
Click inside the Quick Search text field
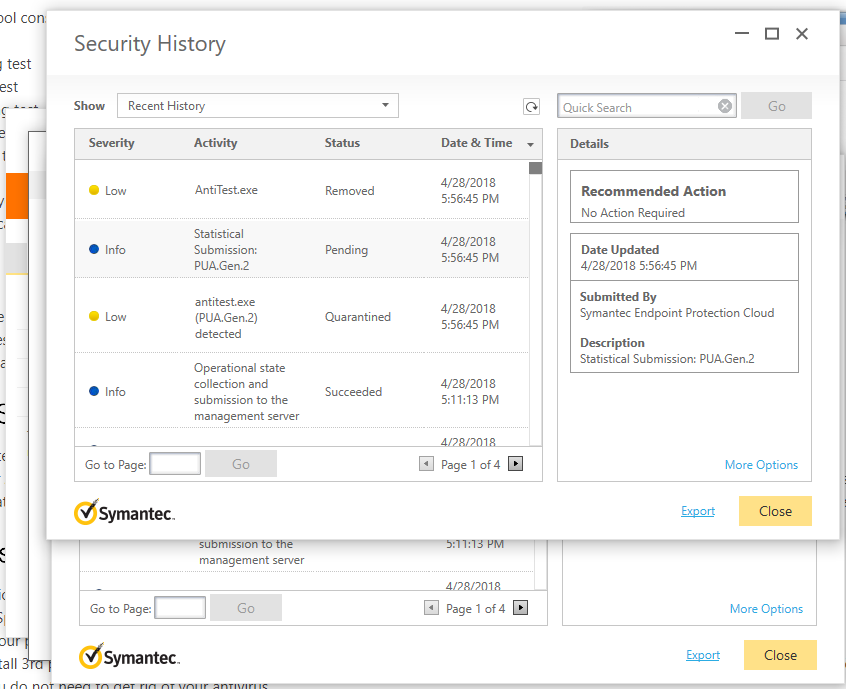click(x=638, y=107)
